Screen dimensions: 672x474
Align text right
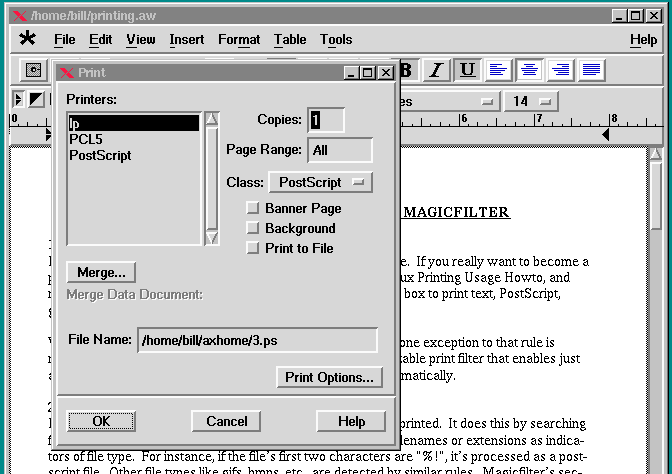coord(560,70)
